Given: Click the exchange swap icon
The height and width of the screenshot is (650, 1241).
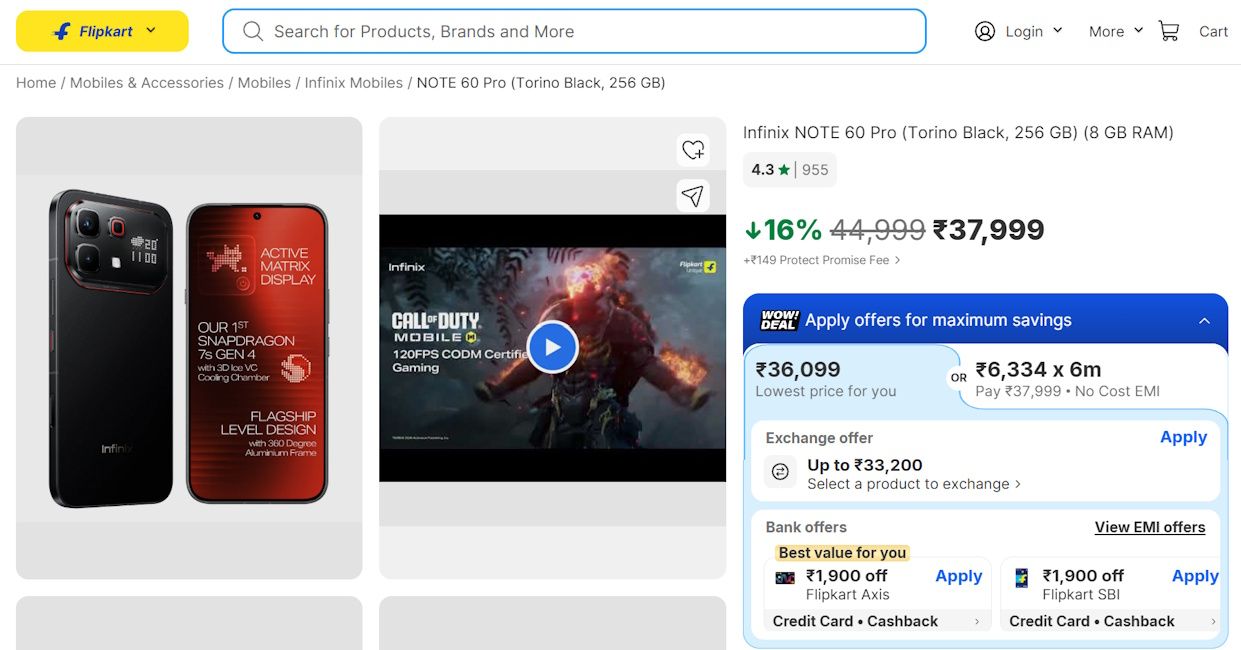Looking at the screenshot, I should click(x=781, y=472).
